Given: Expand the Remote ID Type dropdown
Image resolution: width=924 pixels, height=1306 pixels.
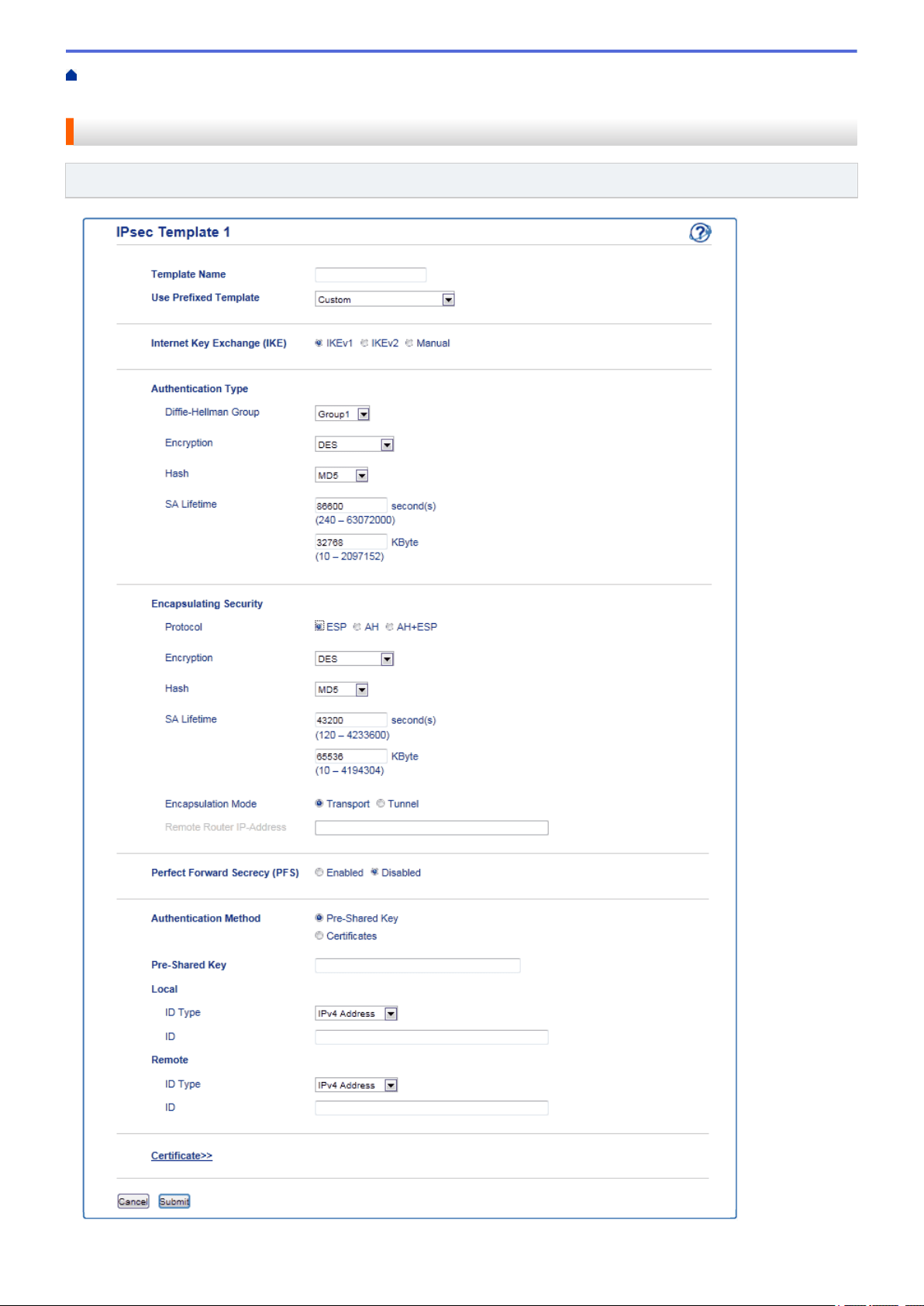Looking at the screenshot, I should point(357,1085).
